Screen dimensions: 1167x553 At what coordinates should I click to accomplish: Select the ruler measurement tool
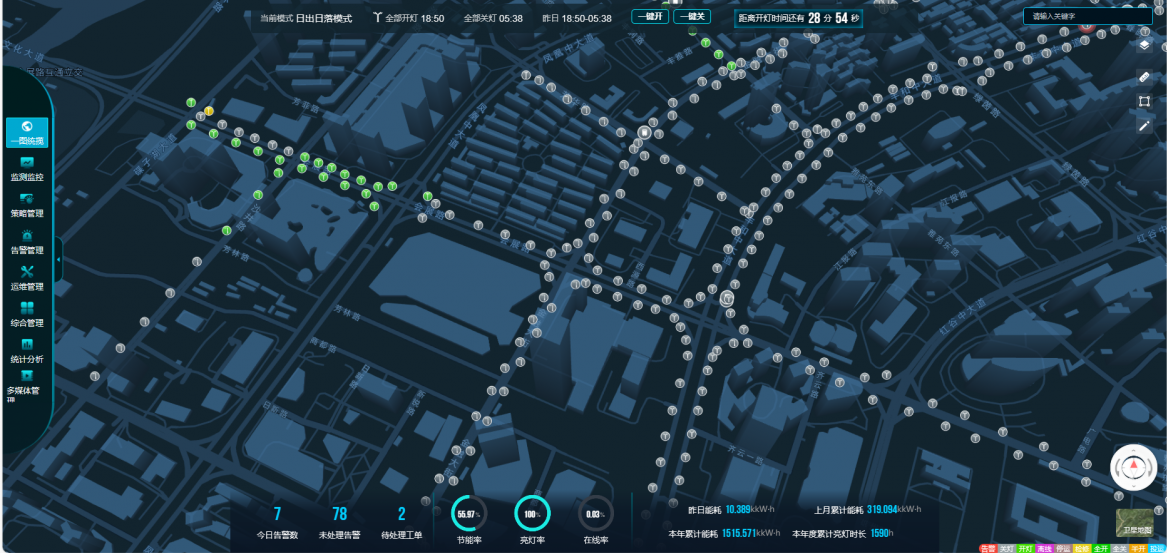pyautogui.click(x=1145, y=77)
